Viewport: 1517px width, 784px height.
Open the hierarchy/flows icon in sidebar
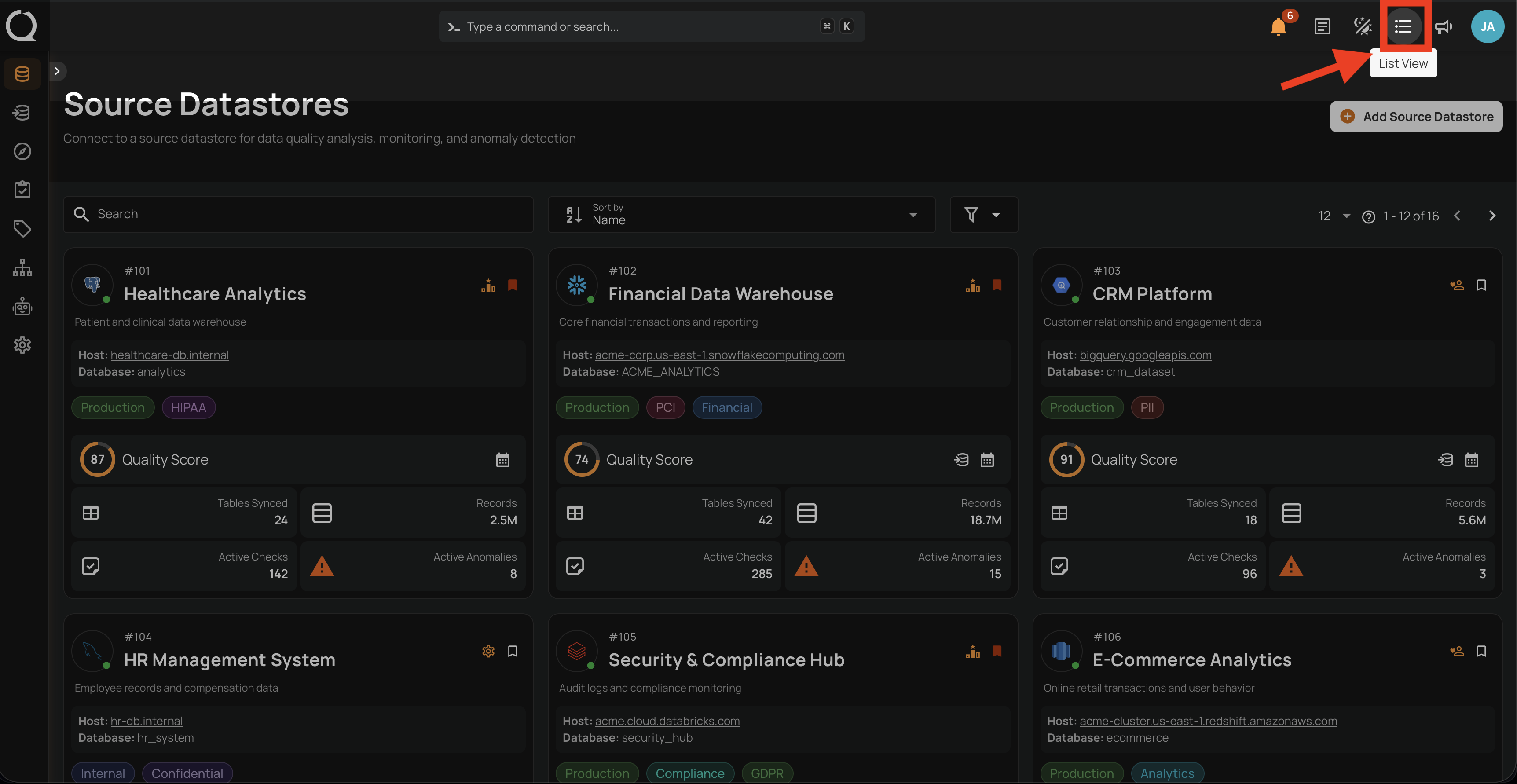click(x=22, y=267)
